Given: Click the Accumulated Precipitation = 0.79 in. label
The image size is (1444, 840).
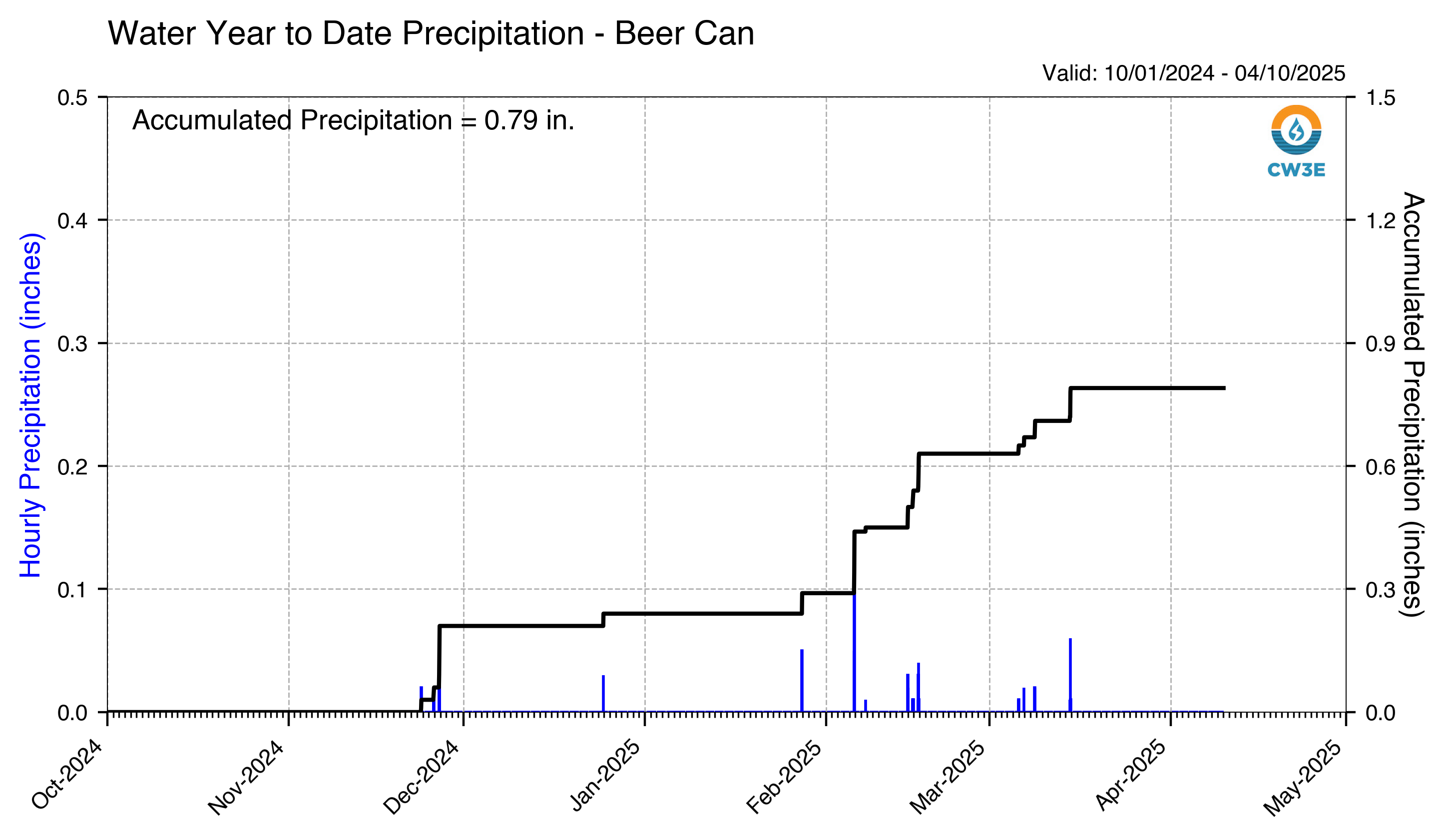Looking at the screenshot, I should coord(353,120).
